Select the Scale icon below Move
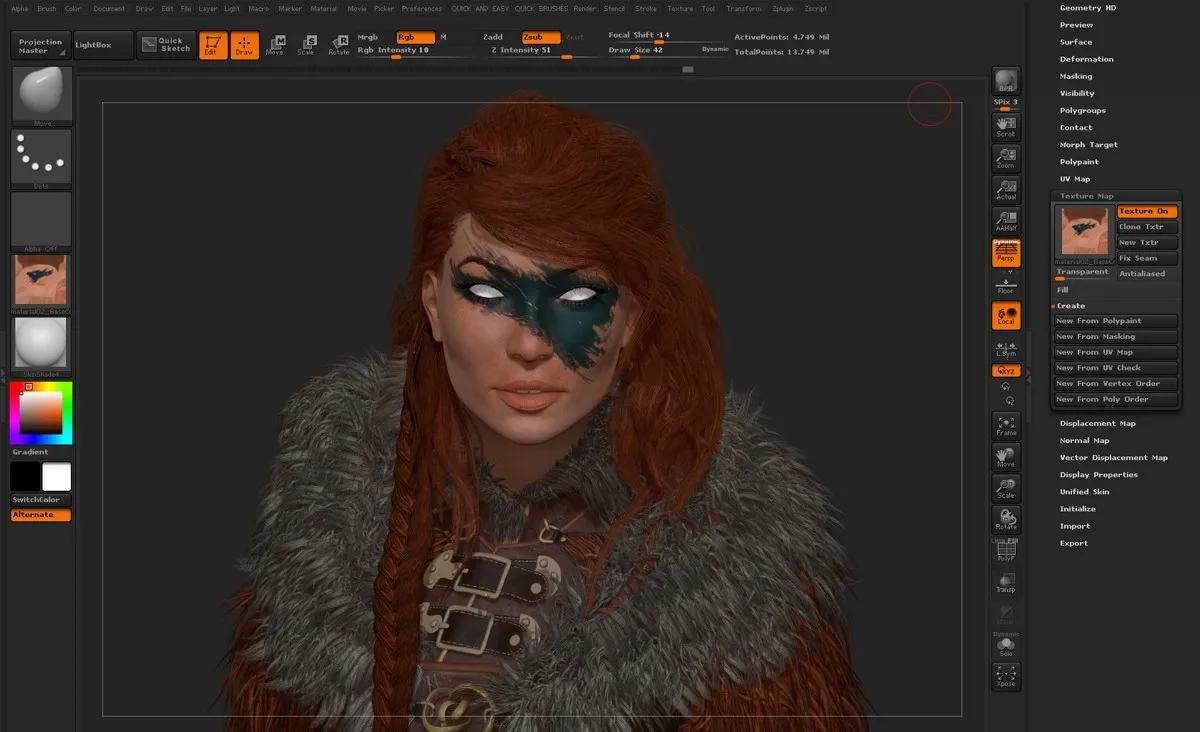Screen dimensions: 1200x732 point(1005,490)
